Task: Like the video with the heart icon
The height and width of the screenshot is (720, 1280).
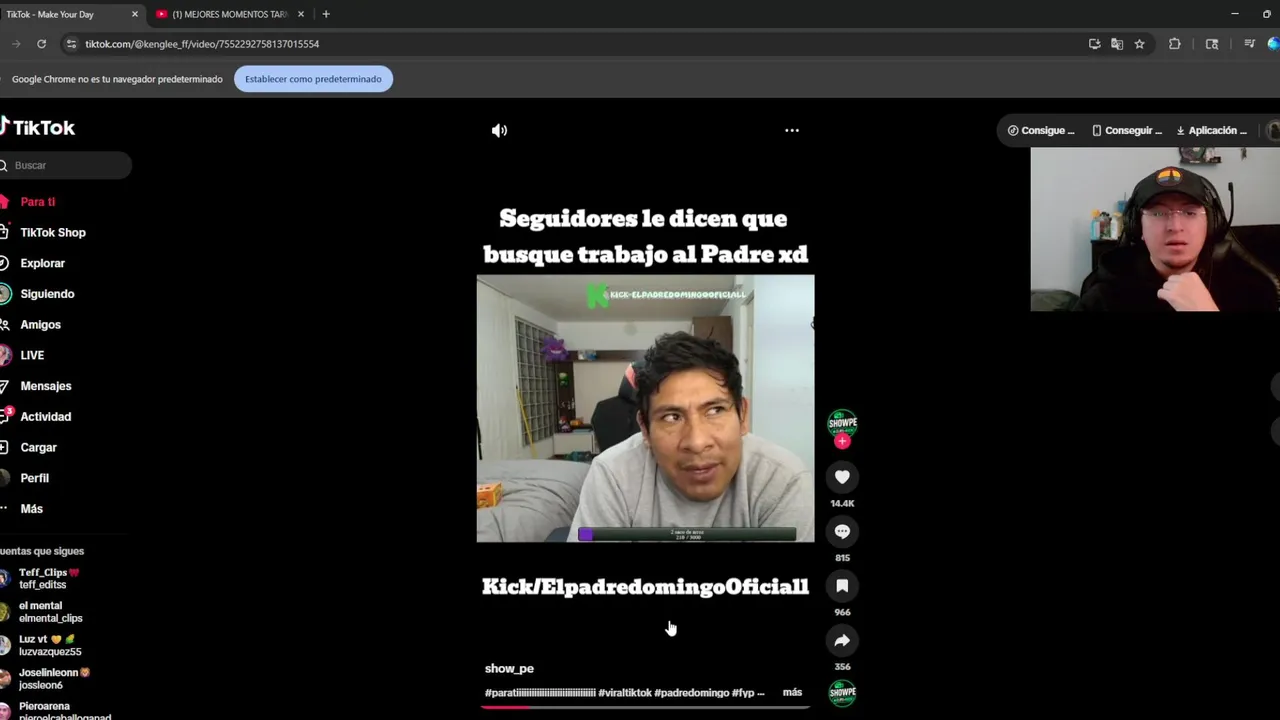Action: (x=842, y=477)
